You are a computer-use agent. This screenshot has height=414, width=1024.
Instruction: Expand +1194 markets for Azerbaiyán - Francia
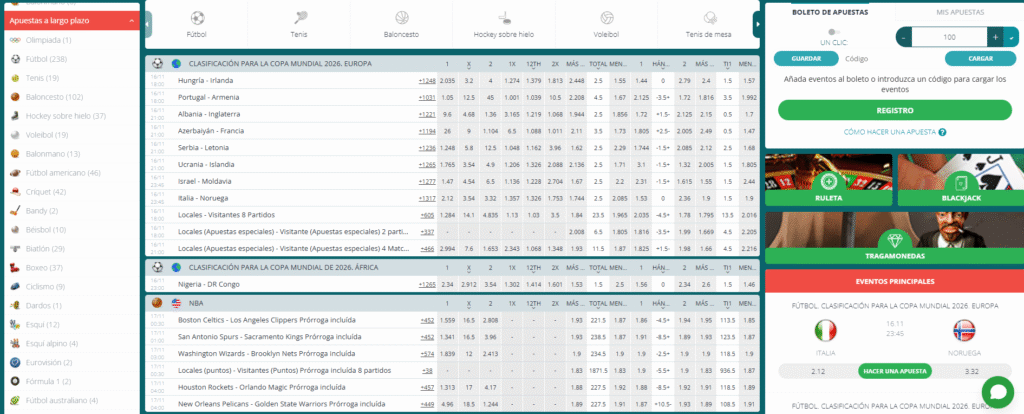(x=427, y=131)
